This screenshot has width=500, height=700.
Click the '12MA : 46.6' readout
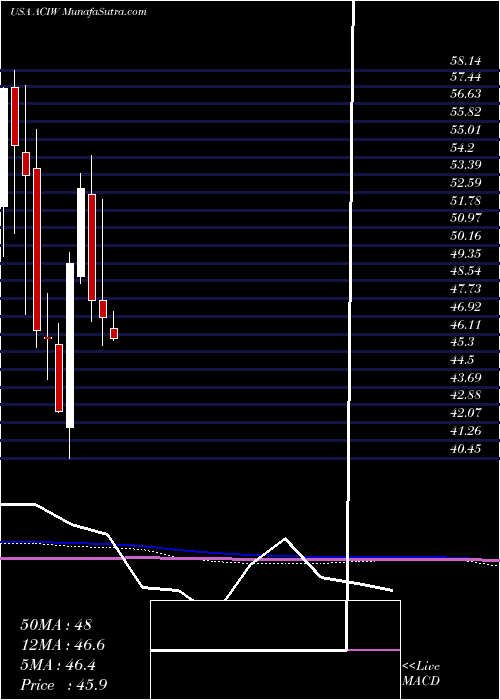[x=63, y=645]
